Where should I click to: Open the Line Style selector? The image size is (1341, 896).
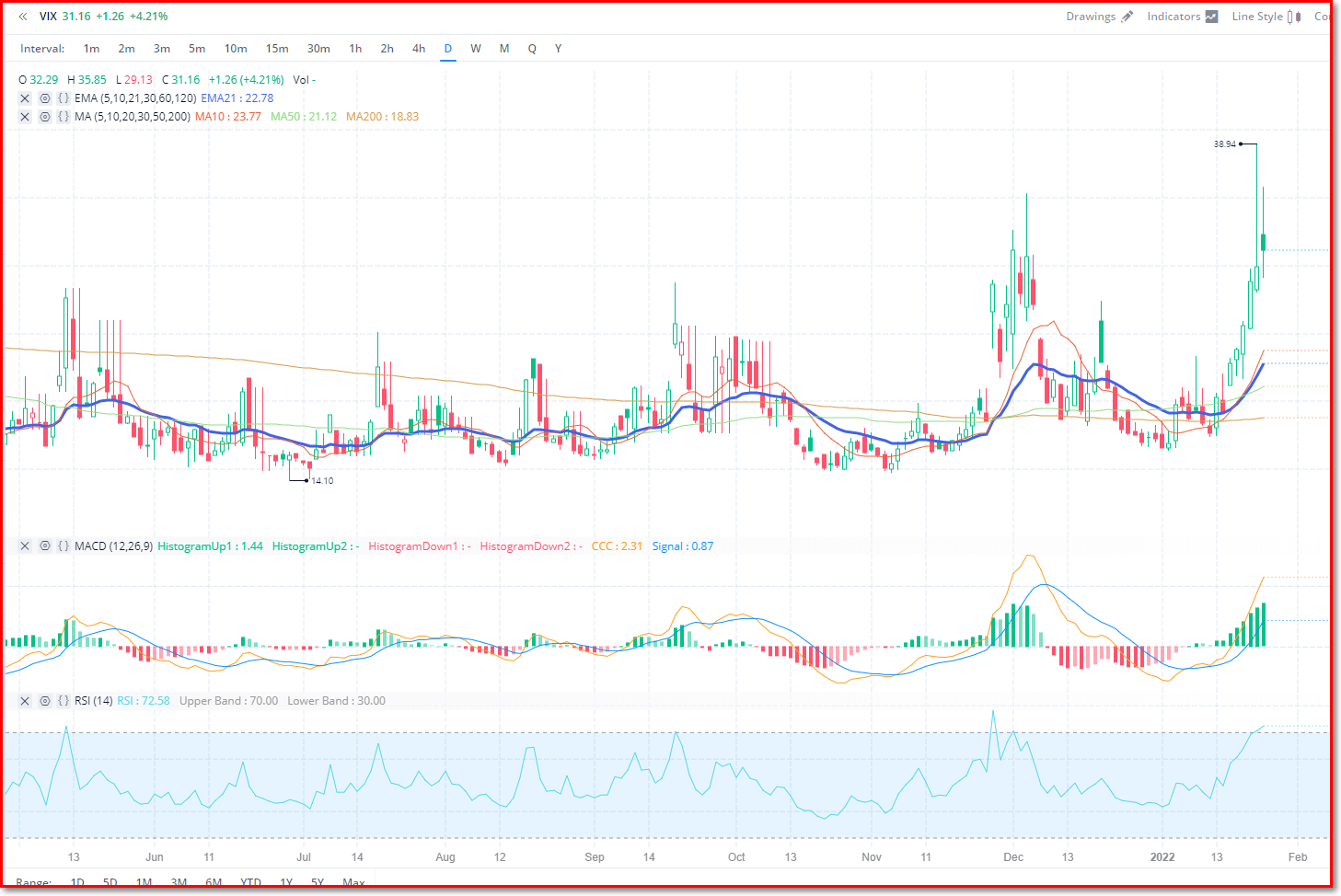pos(1266,17)
